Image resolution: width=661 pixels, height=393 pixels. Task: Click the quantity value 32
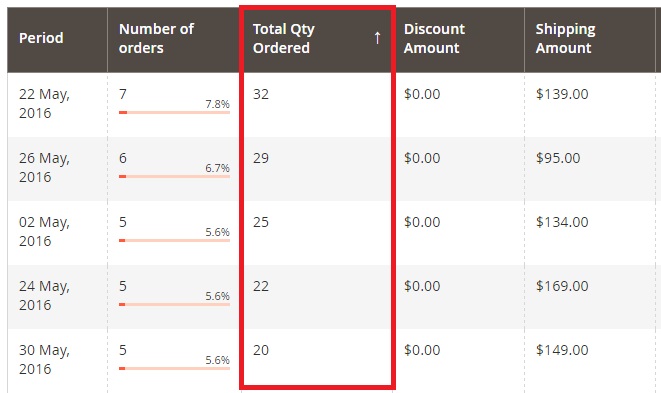261,94
